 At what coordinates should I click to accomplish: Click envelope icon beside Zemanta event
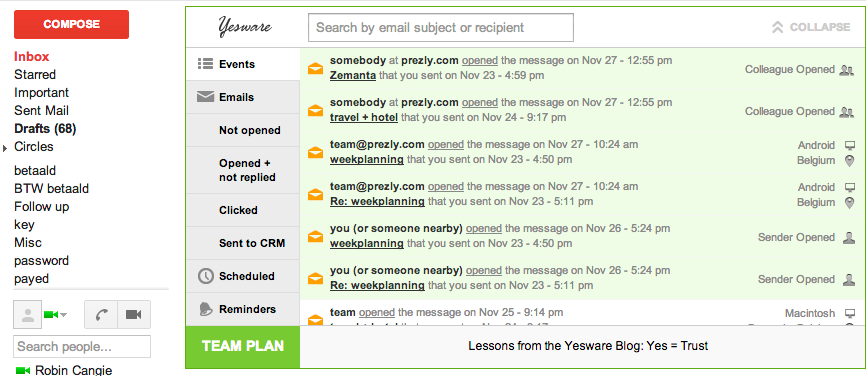click(315, 69)
